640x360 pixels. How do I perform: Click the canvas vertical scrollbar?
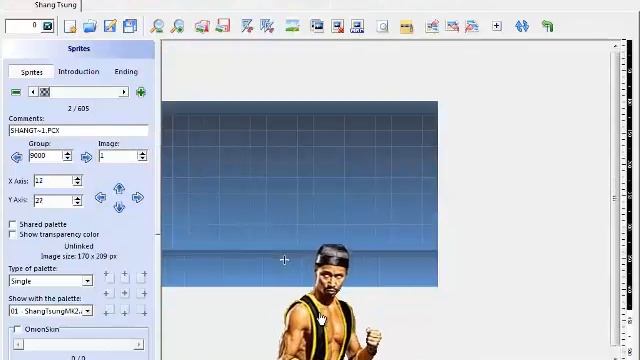coord(615,198)
